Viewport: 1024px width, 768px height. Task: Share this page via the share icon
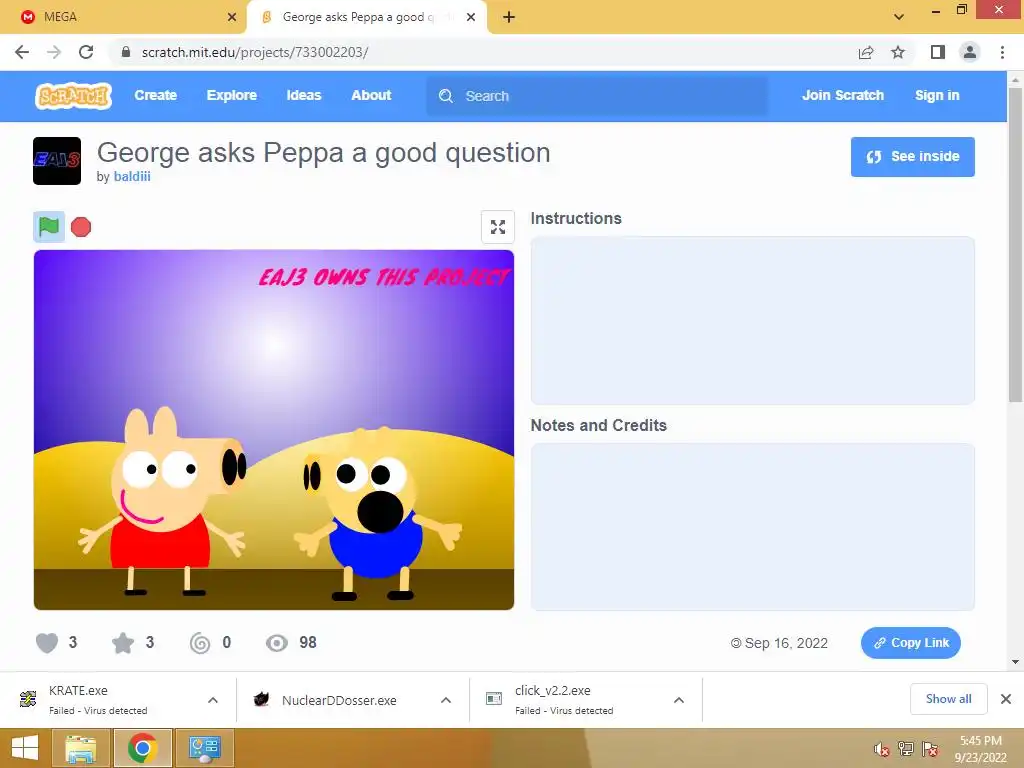pyautogui.click(x=866, y=52)
